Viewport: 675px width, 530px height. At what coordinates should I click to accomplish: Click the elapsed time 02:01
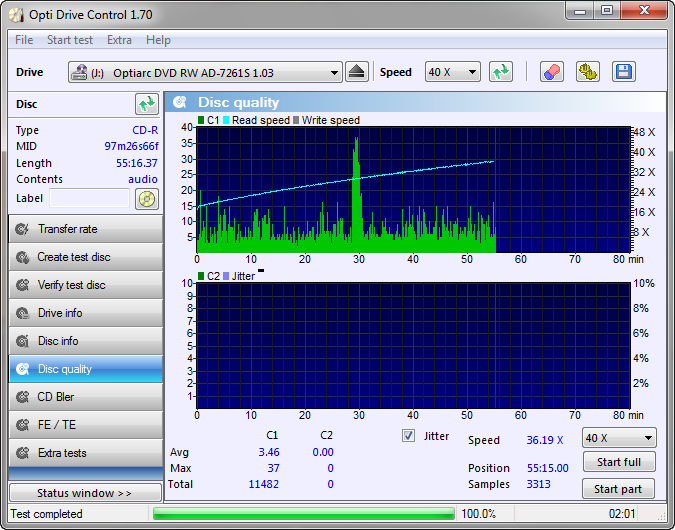(622, 514)
